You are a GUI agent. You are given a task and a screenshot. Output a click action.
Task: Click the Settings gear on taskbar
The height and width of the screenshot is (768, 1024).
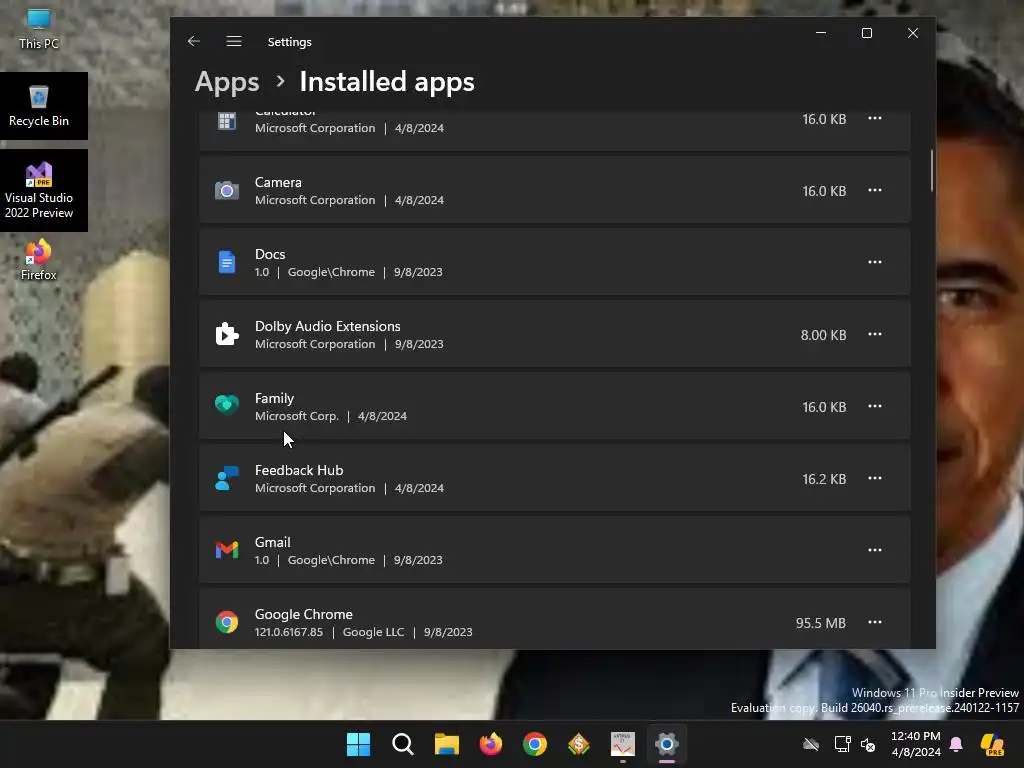(x=667, y=744)
